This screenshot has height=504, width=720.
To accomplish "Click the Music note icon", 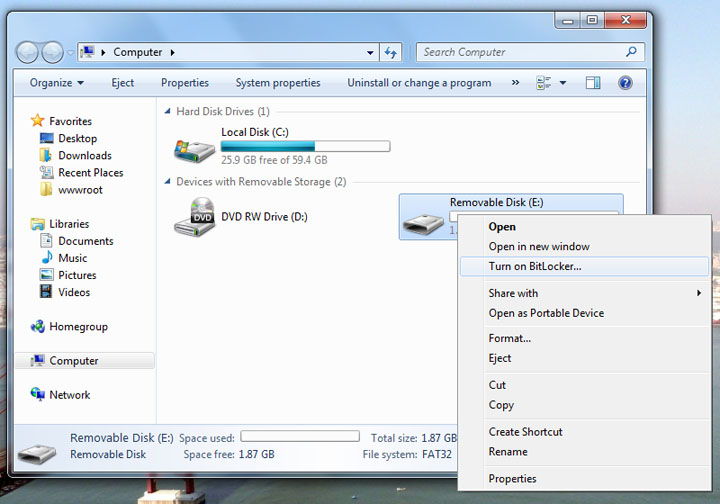I will [x=46, y=258].
